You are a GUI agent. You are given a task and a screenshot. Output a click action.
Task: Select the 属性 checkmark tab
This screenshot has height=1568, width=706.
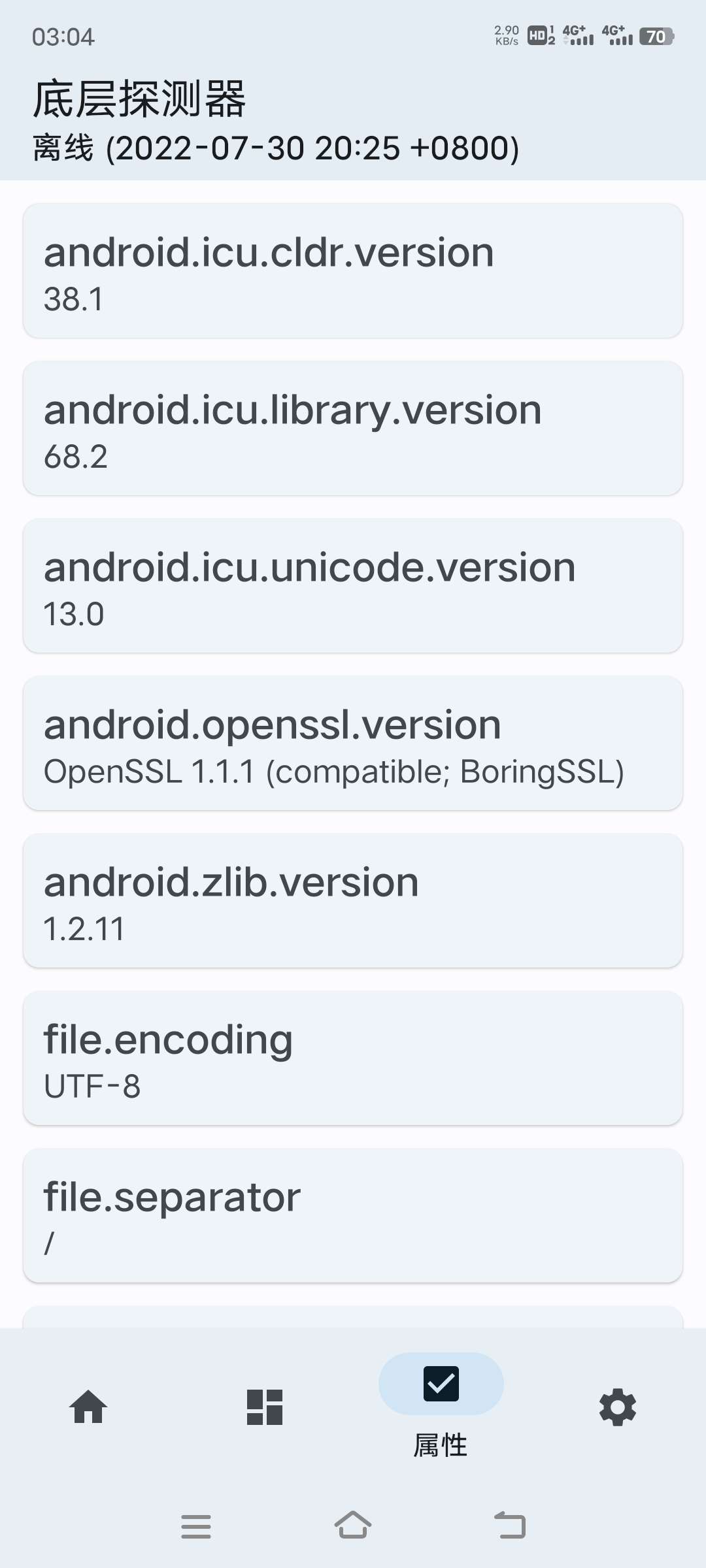[441, 1383]
